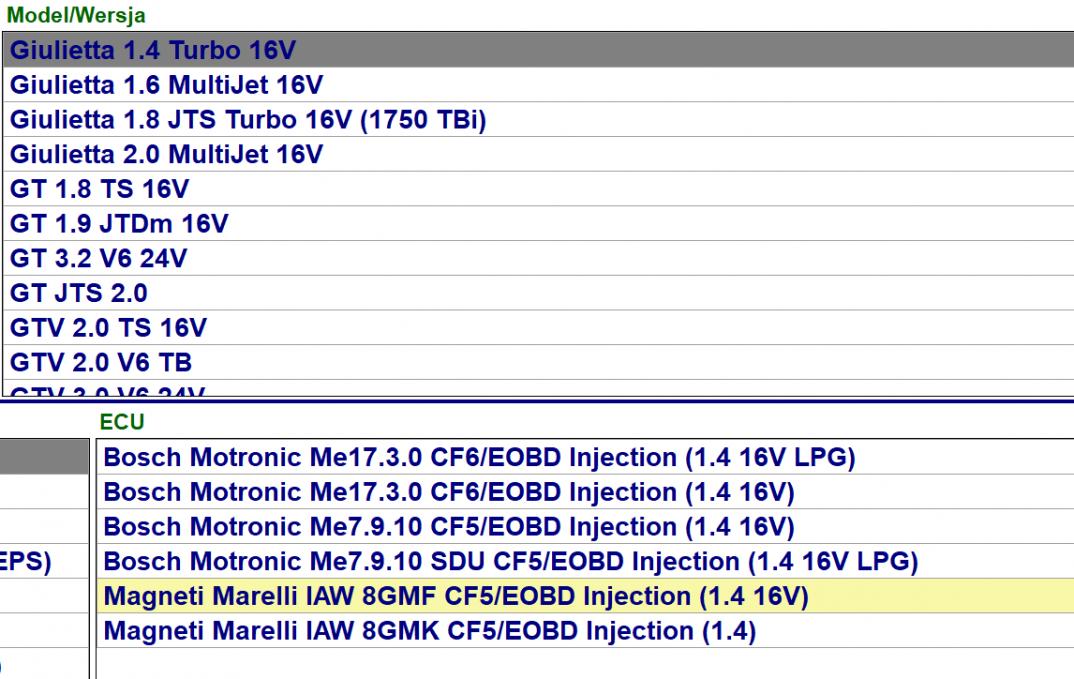
Task: Select Giulietta 1.4 Turbo 16V model
Action: coord(153,50)
